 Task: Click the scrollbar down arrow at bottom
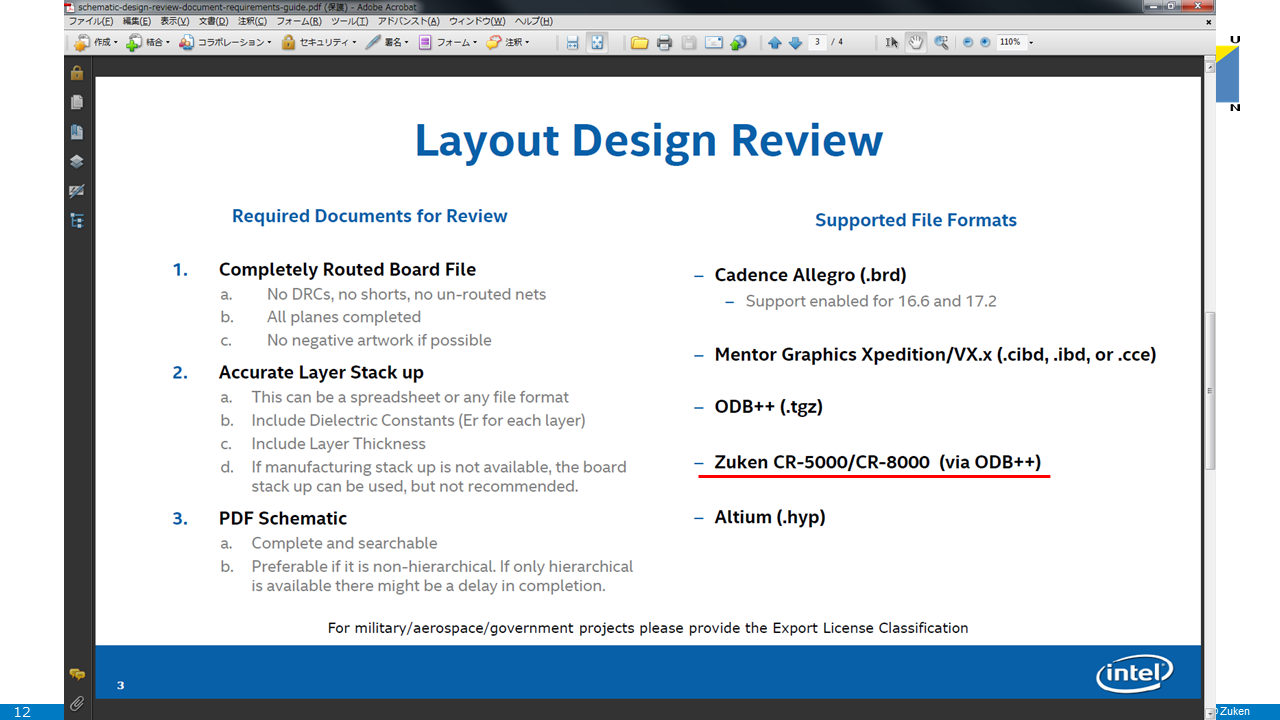(x=1210, y=713)
